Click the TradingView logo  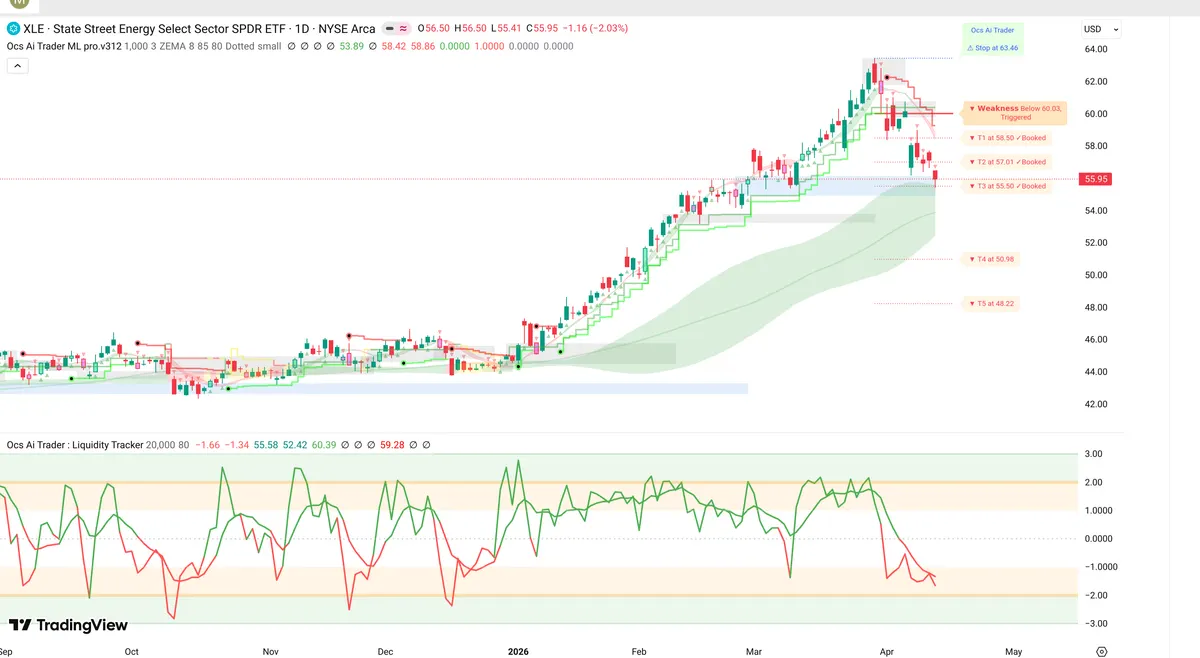[69, 625]
